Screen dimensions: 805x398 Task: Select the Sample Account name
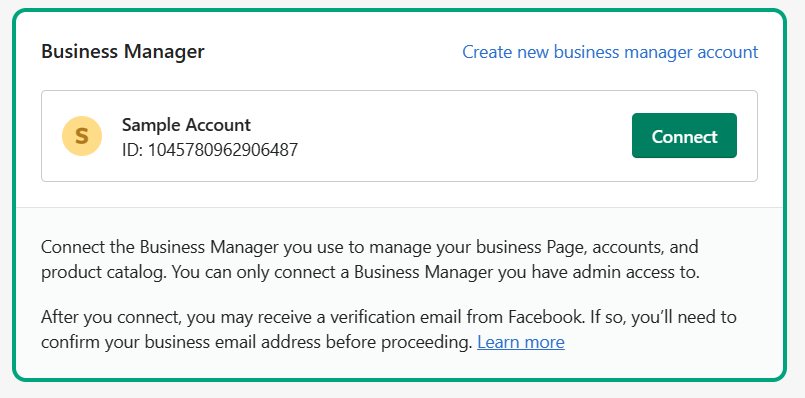pos(186,125)
